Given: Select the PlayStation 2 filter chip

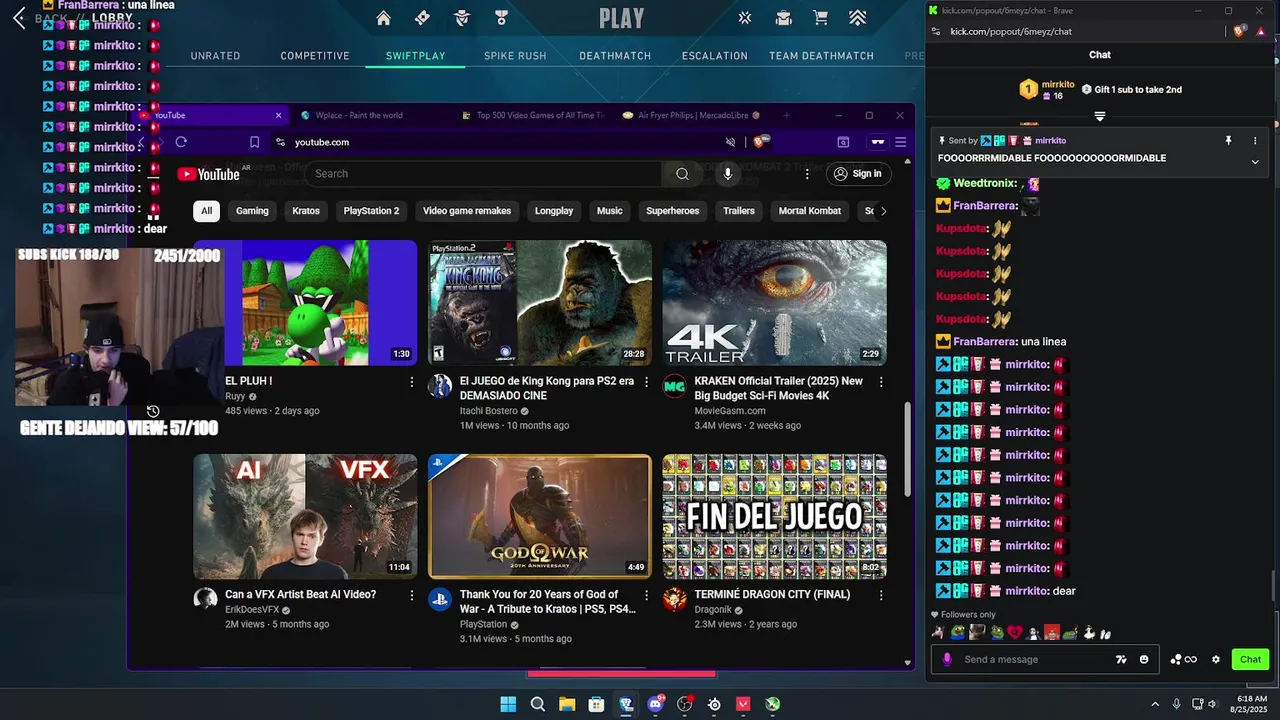Looking at the screenshot, I should coord(371,211).
